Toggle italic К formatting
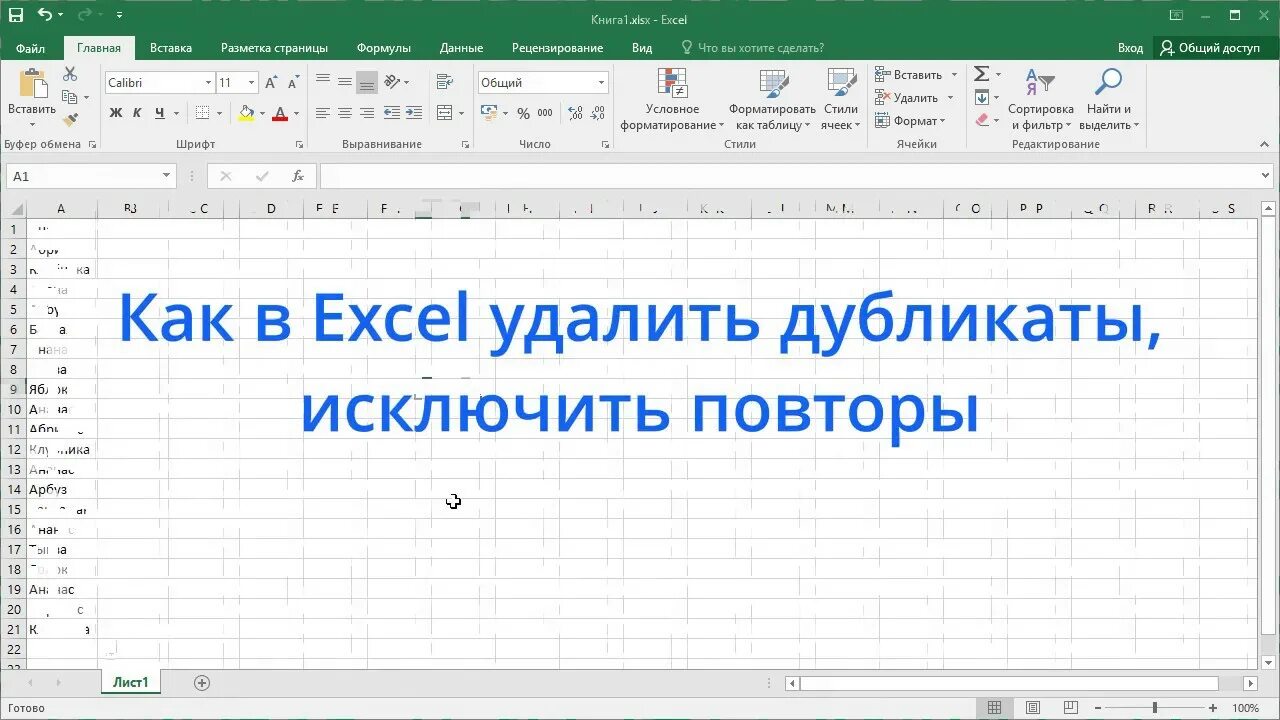This screenshot has width=1280, height=720. coord(137,113)
